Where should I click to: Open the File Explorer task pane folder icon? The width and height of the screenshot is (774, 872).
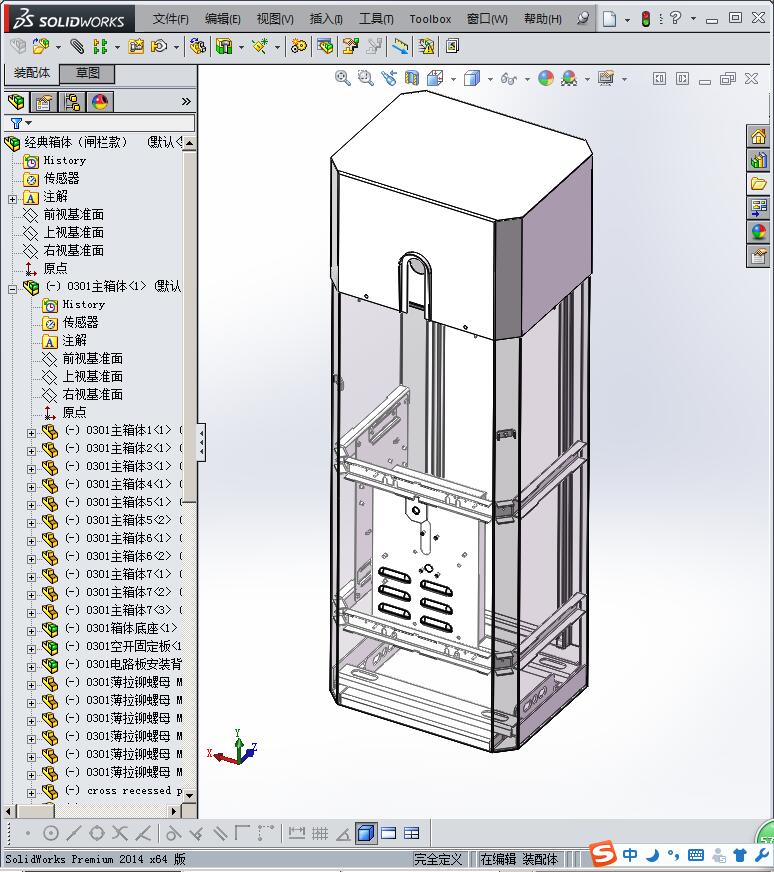click(759, 184)
